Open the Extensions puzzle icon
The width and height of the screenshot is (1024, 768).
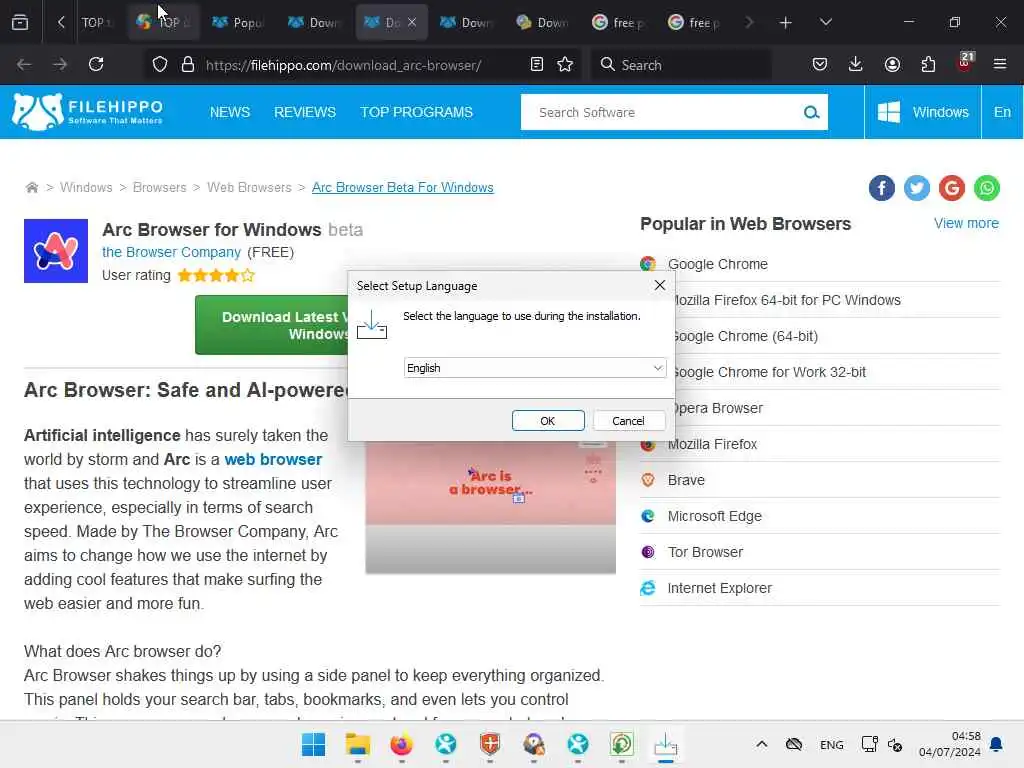coord(928,64)
